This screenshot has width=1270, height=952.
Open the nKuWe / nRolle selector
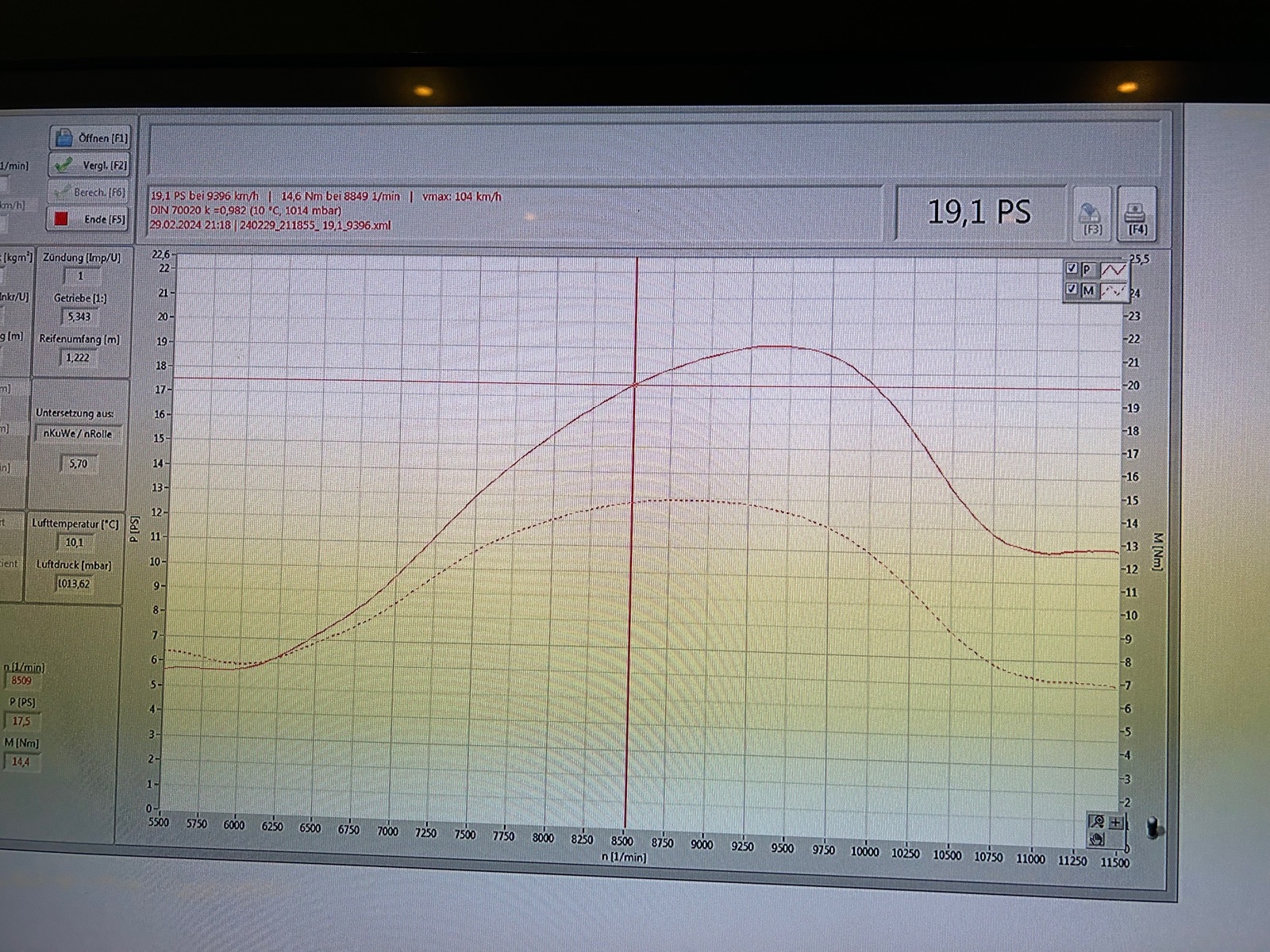pyautogui.click(x=78, y=434)
